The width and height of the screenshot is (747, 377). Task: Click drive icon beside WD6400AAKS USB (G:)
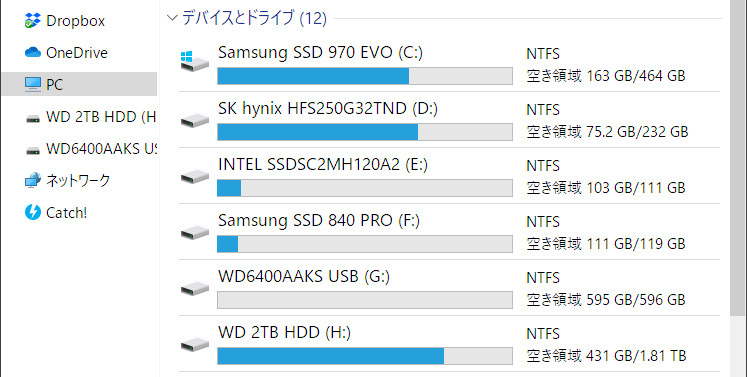pyautogui.click(x=195, y=288)
